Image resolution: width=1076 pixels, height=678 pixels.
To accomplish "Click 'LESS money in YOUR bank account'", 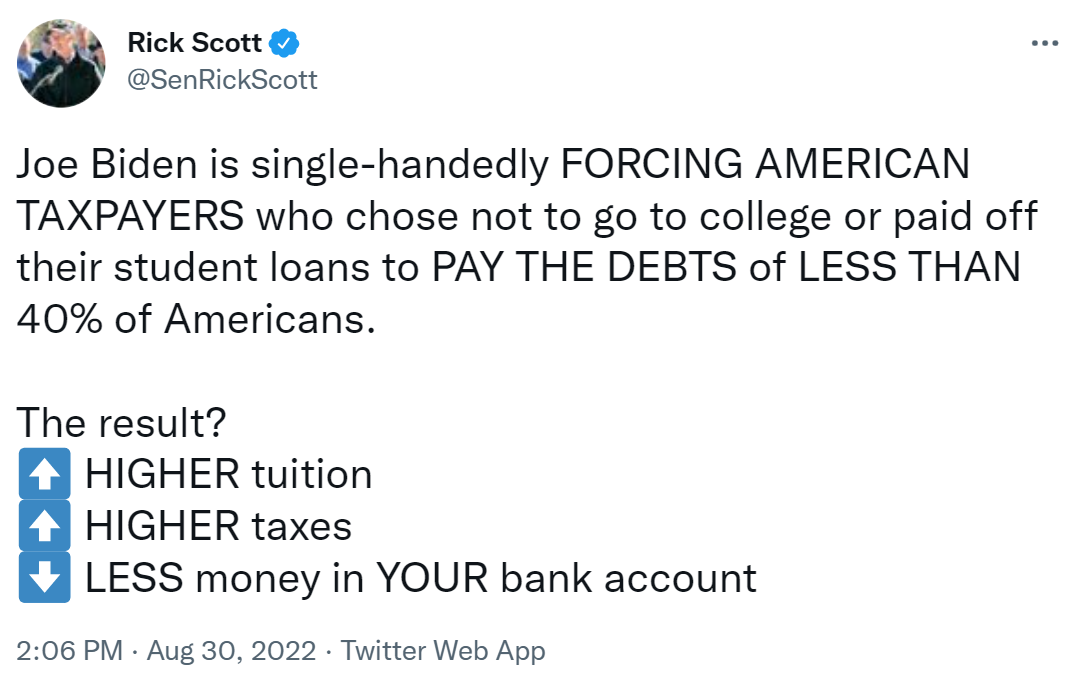I will [421, 578].
